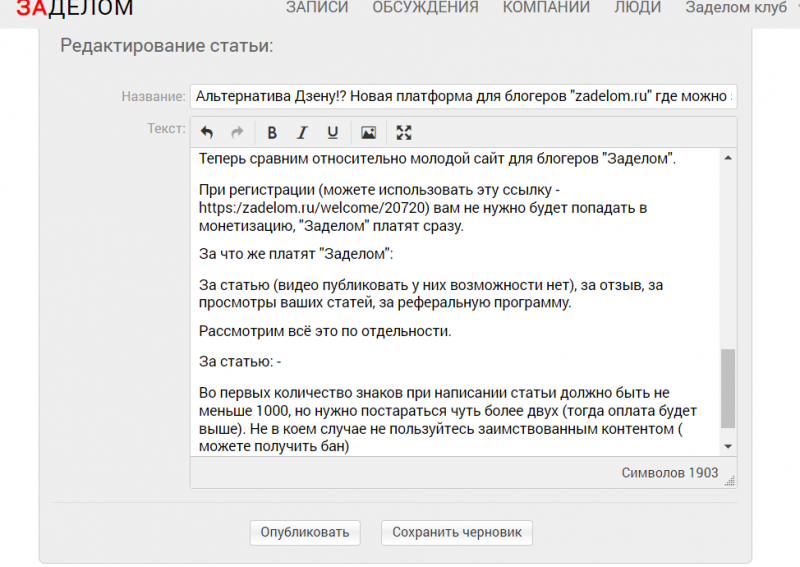Open the ЗАПИСИ menu section
The image size is (800, 567).
317,7
